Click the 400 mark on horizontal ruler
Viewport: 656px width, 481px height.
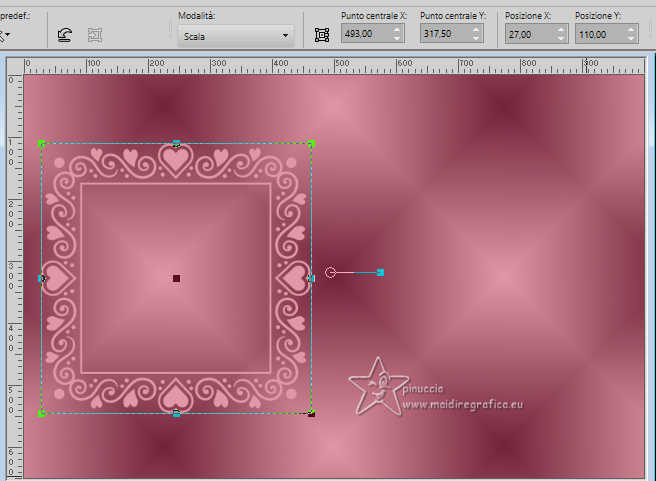pyautogui.click(x=280, y=63)
